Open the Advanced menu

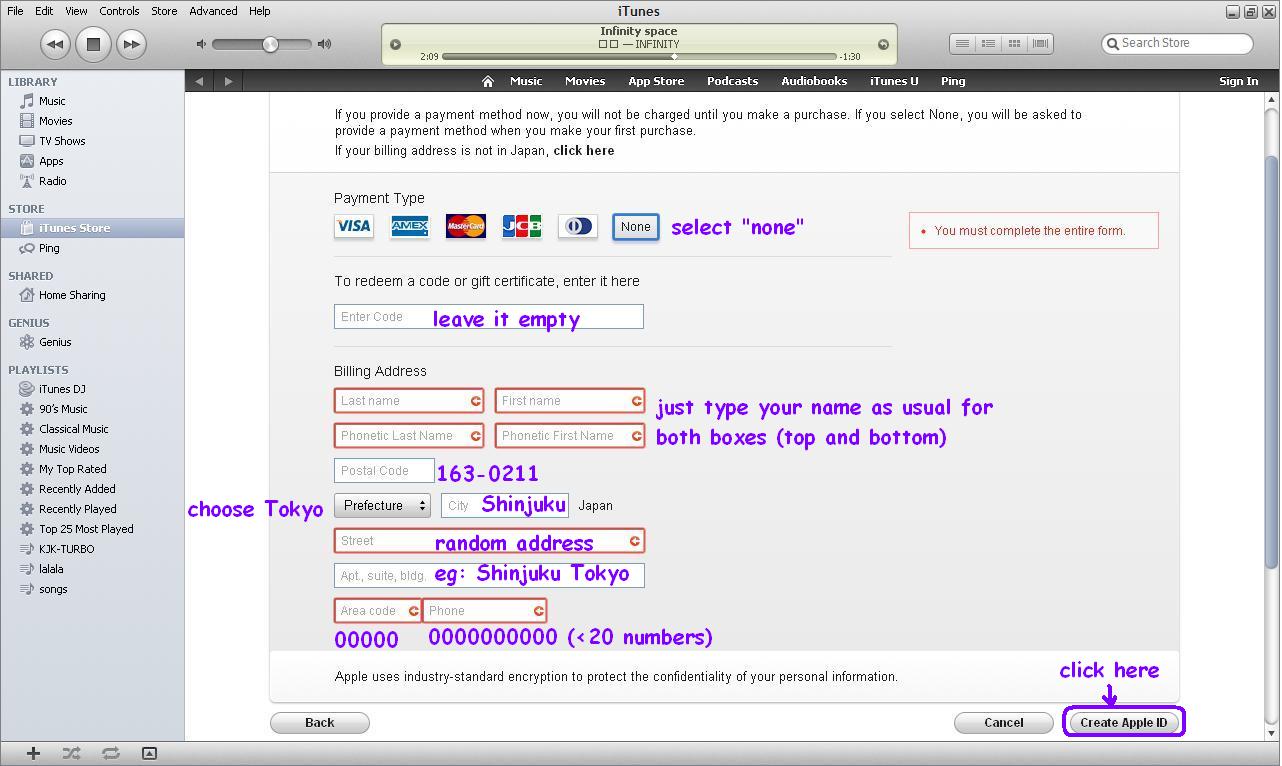(213, 11)
